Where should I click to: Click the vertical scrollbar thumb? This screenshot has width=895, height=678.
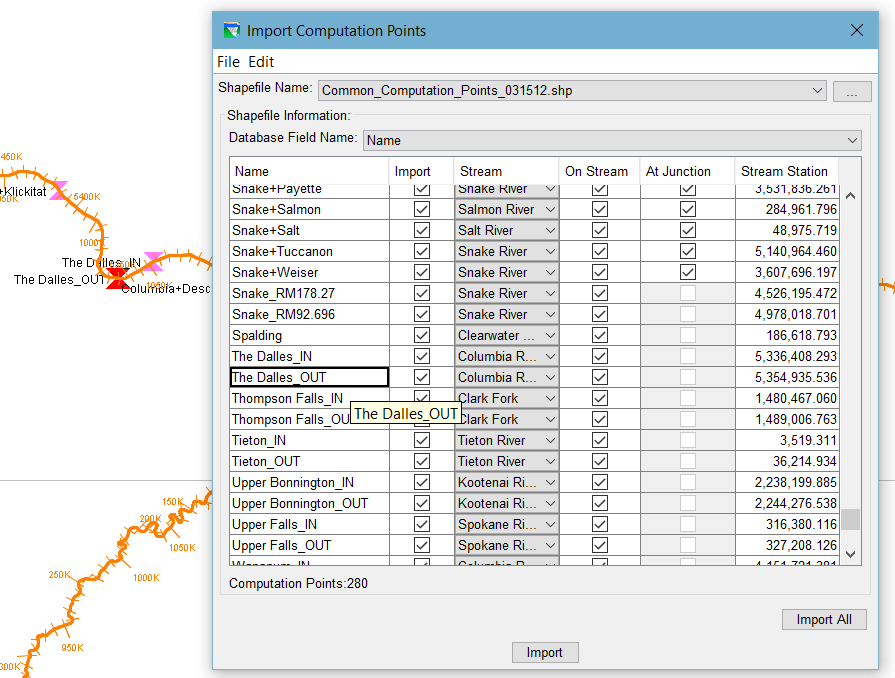click(850, 519)
